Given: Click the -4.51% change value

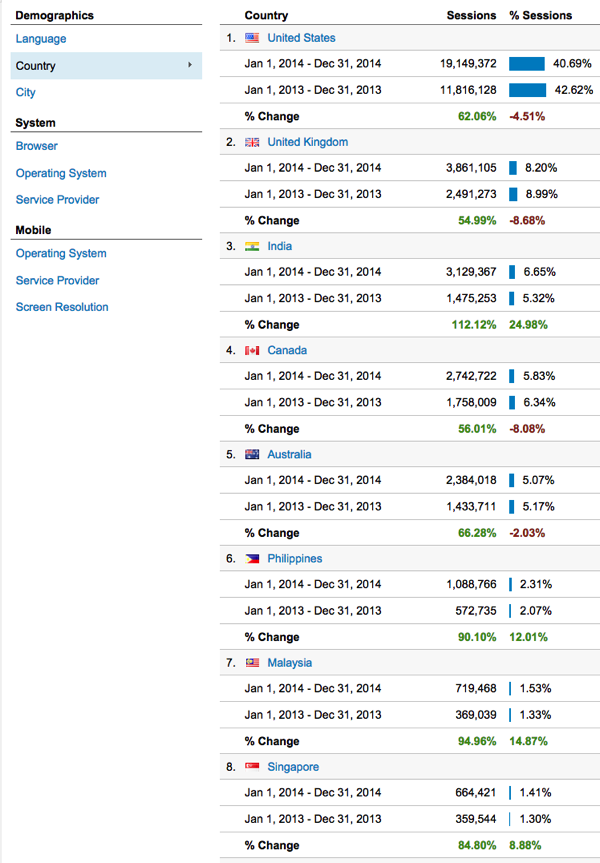Looking at the screenshot, I should pyautogui.click(x=527, y=117).
